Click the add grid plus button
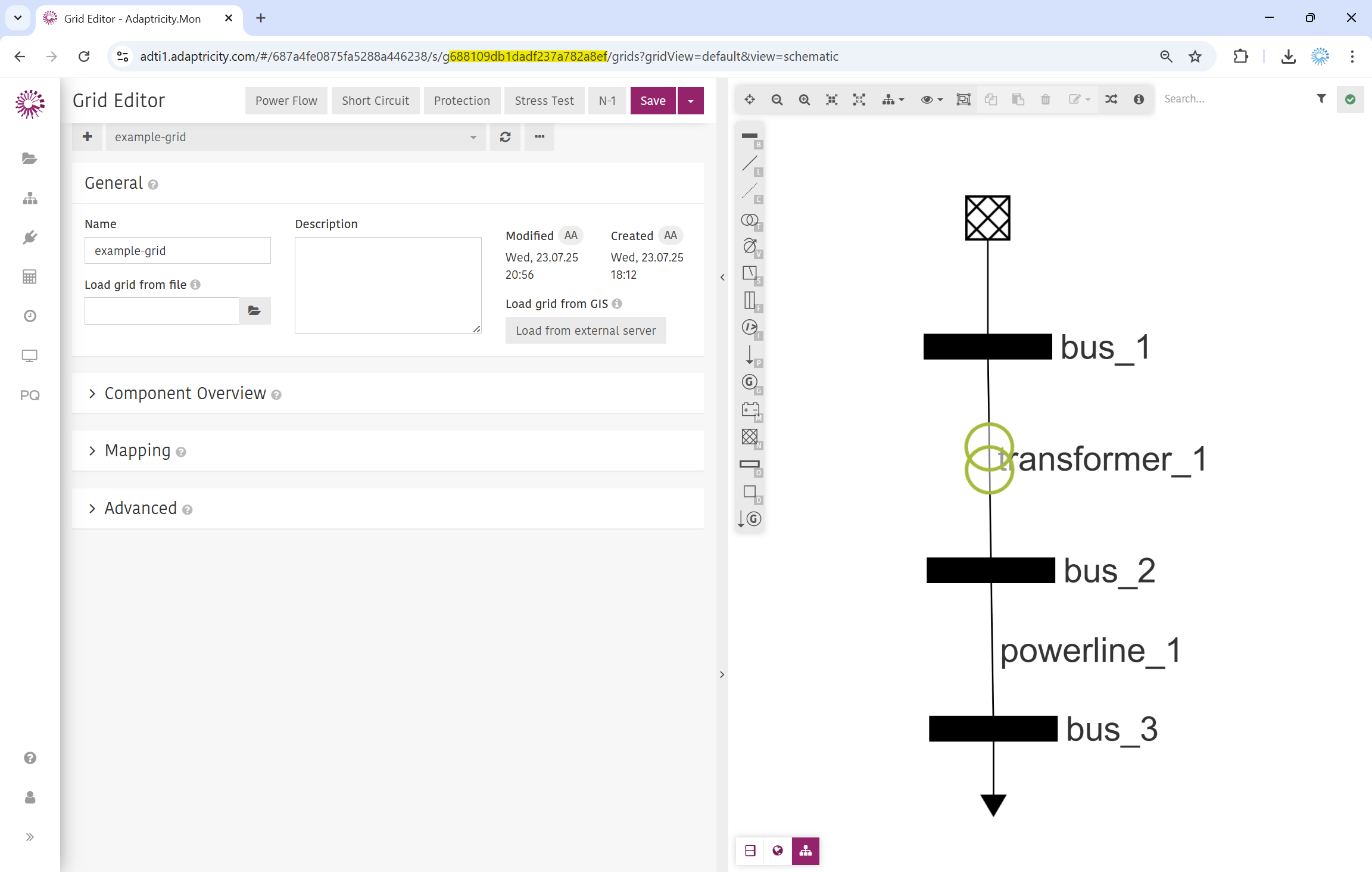 (88, 138)
